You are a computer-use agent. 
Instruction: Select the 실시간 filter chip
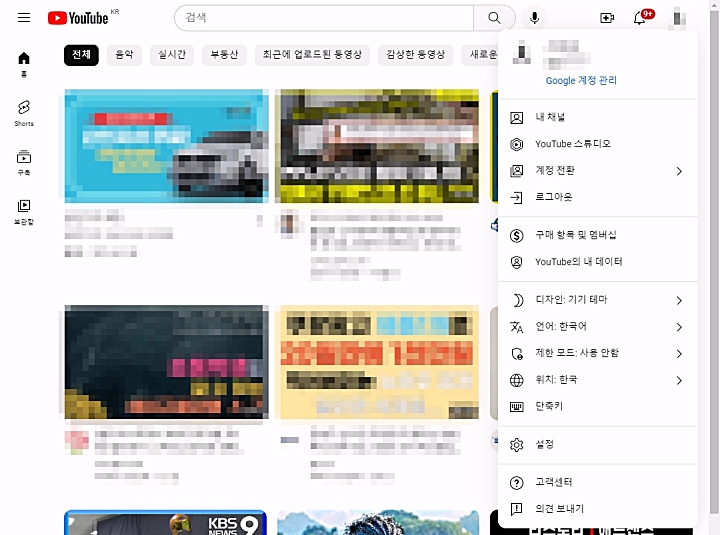(172, 55)
